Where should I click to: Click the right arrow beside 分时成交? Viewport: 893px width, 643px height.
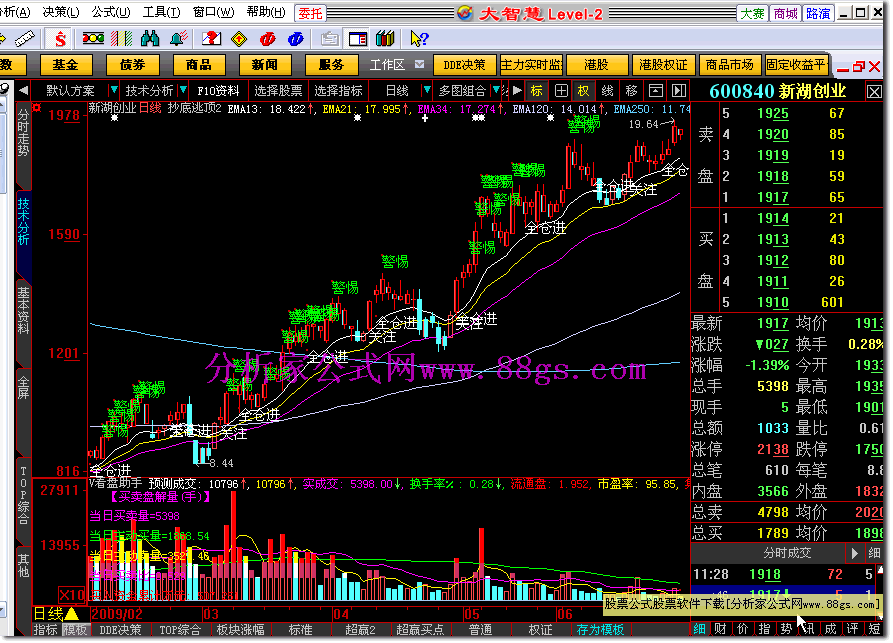[x=855, y=553]
